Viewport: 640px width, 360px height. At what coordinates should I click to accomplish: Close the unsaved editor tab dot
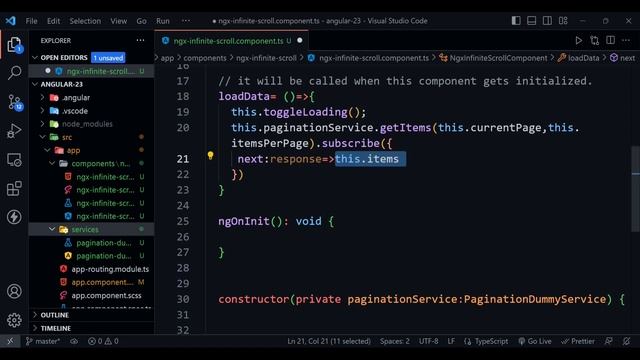pos(300,40)
